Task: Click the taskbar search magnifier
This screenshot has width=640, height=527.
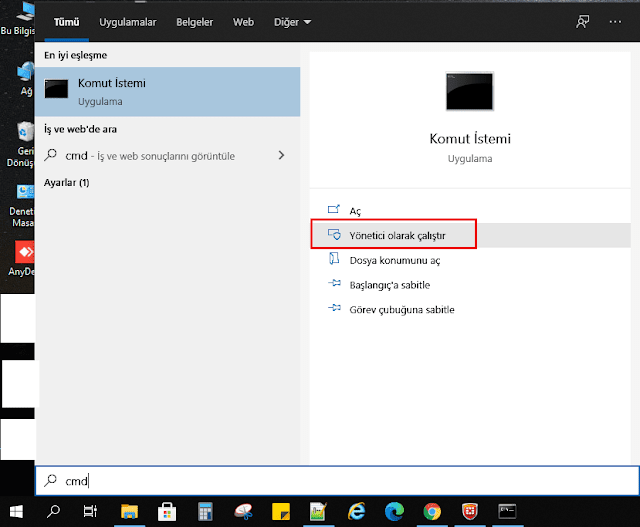Action: tap(53, 511)
